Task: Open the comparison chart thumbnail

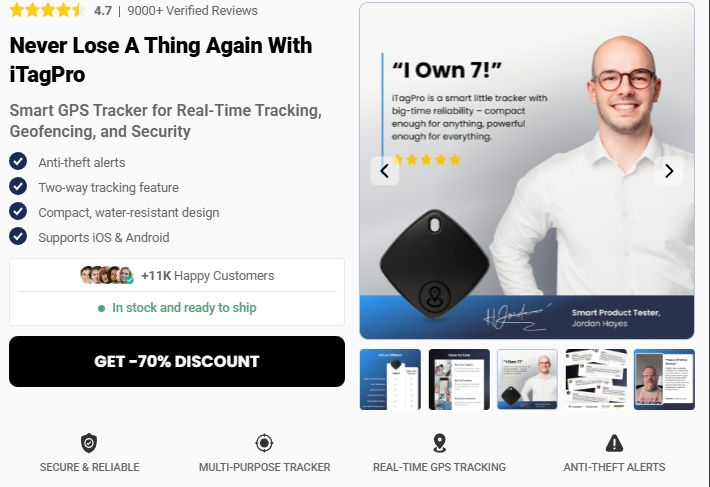Action: pyautogui.click(x=390, y=379)
